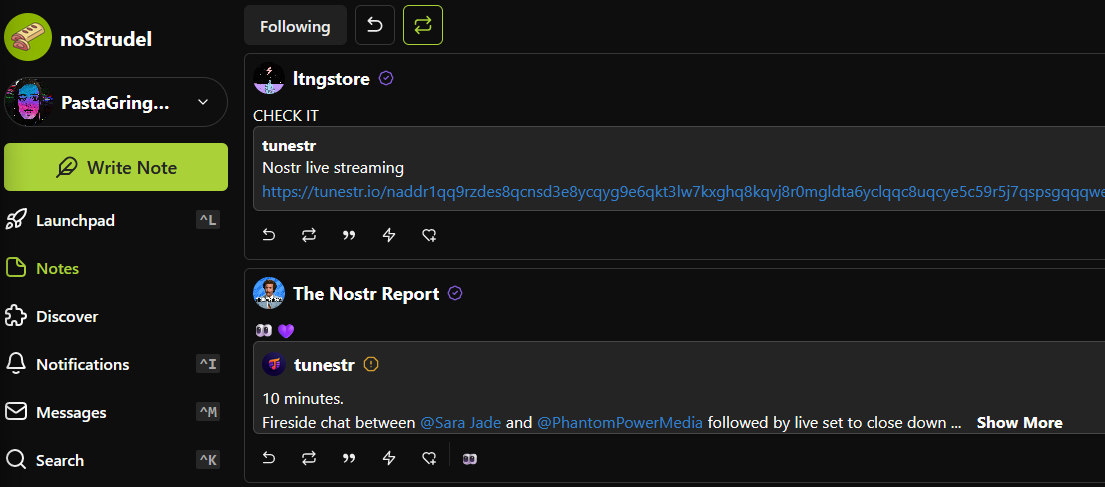
Task: Click the @PhantomPowerMedia mention
Action: pos(620,423)
